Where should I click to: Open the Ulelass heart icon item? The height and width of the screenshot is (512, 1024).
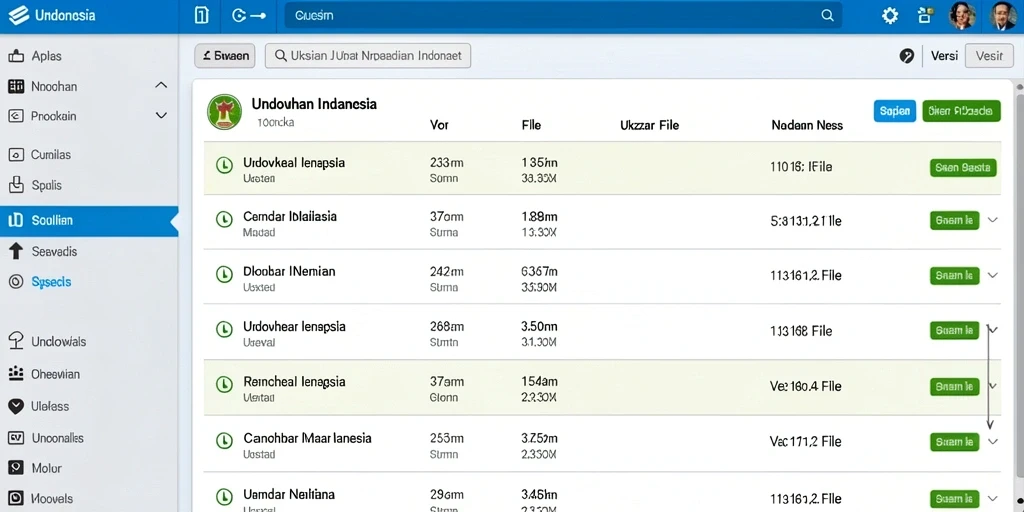point(16,406)
